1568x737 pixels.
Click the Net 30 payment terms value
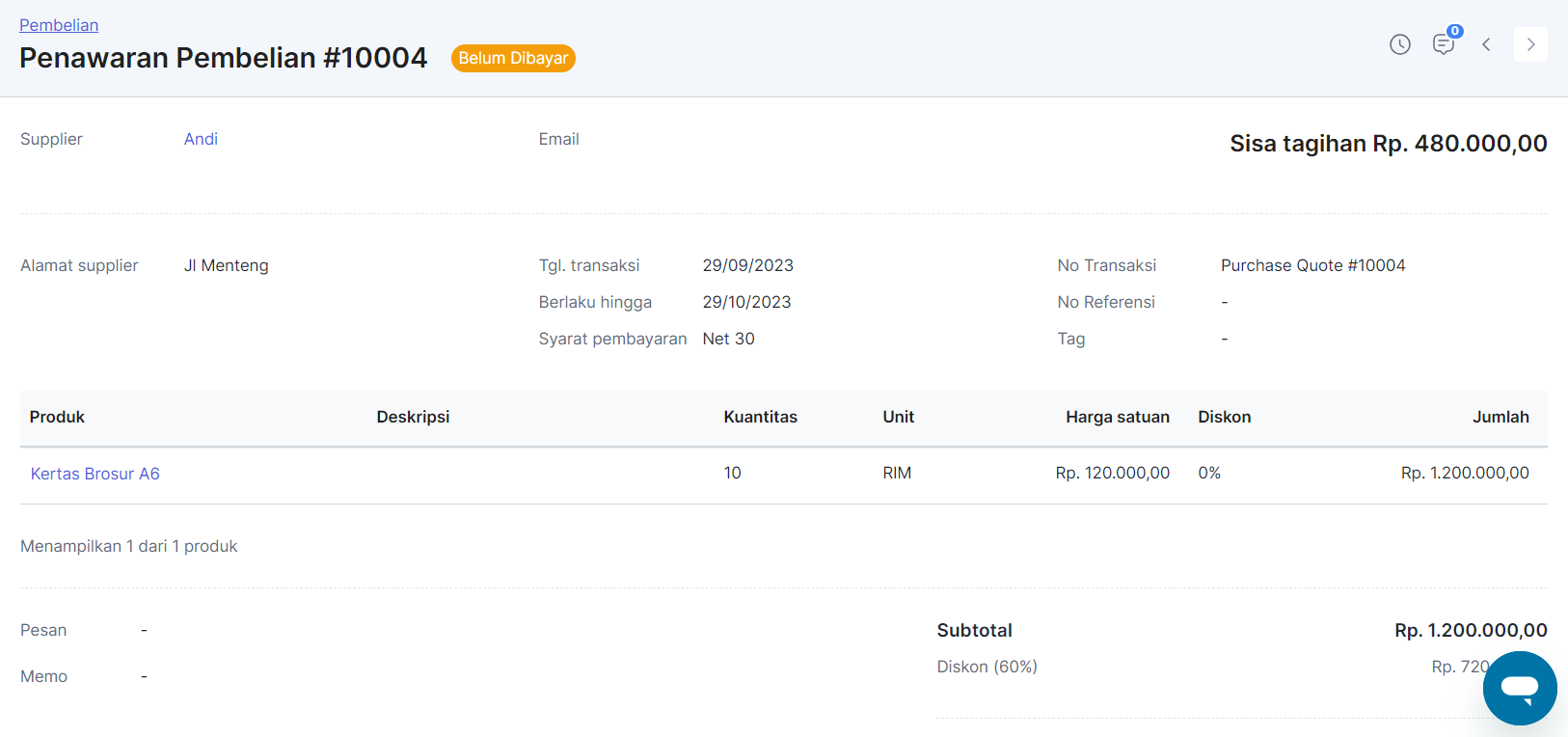click(x=728, y=339)
